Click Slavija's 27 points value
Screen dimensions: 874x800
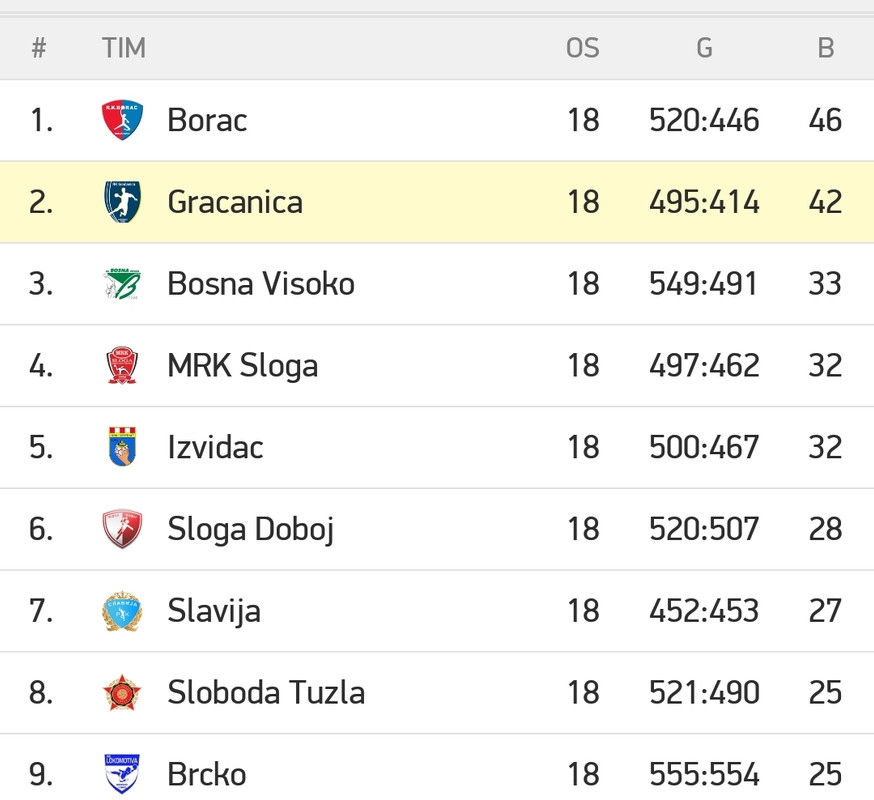click(x=825, y=611)
